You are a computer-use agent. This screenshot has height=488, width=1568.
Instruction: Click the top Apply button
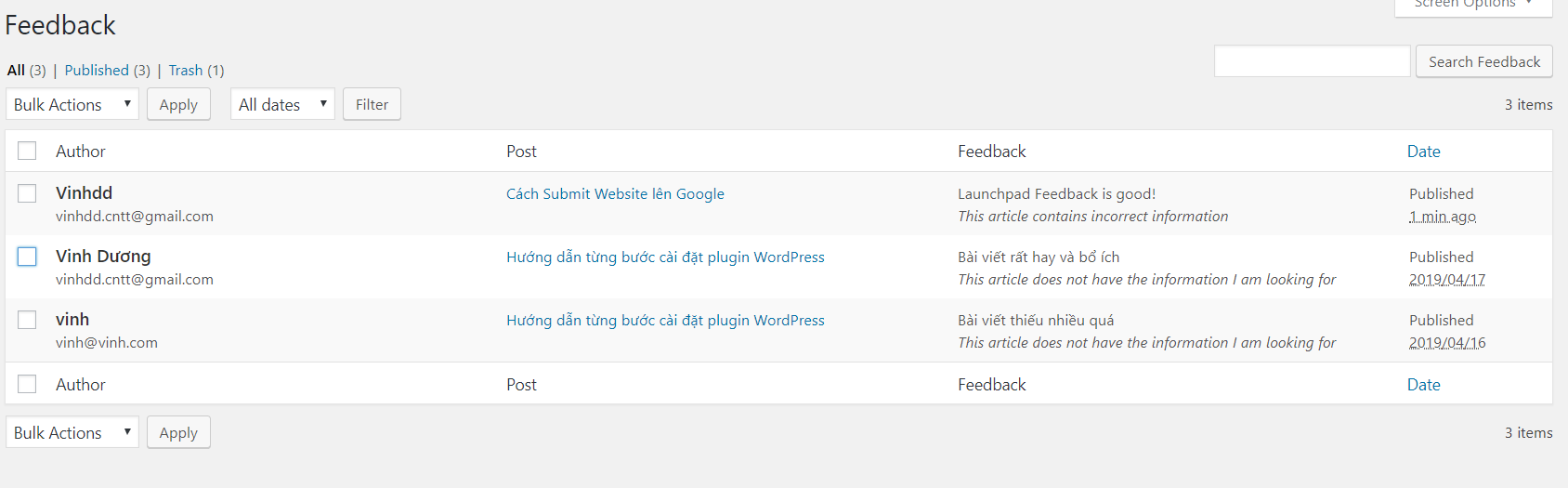click(178, 104)
